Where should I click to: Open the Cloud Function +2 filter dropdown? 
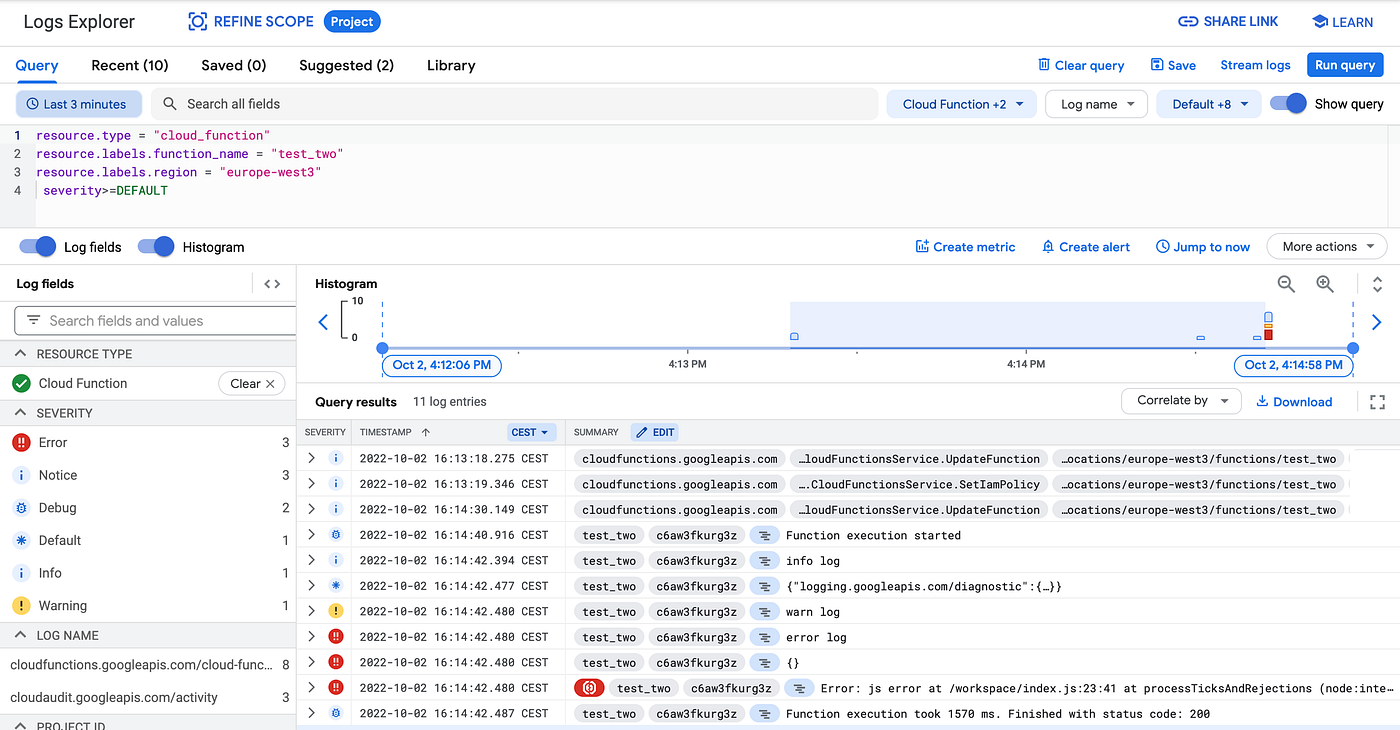tap(960, 103)
